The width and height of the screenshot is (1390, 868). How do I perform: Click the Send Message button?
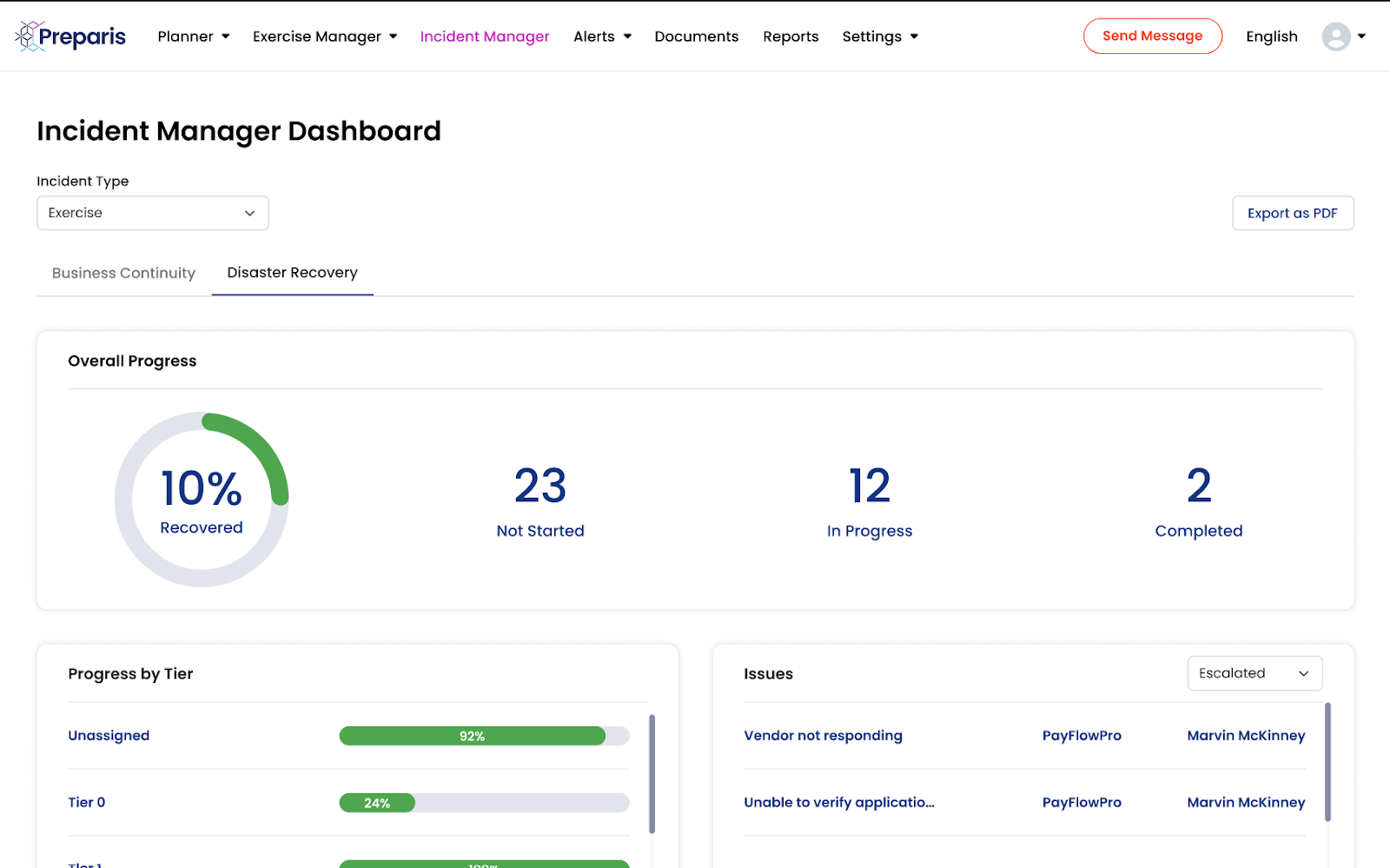click(1152, 36)
